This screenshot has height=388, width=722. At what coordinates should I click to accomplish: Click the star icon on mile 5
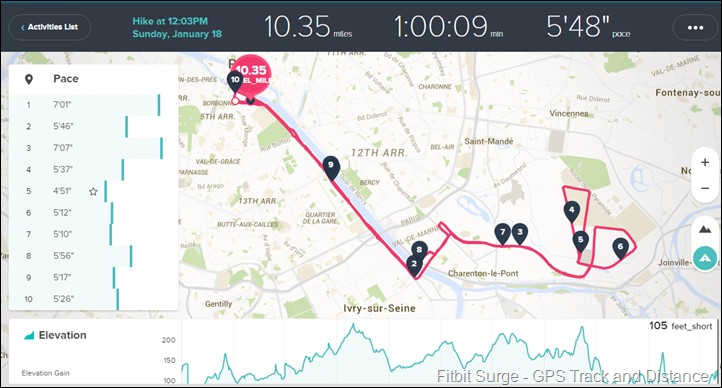pyautogui.click(x=93, y=191)
